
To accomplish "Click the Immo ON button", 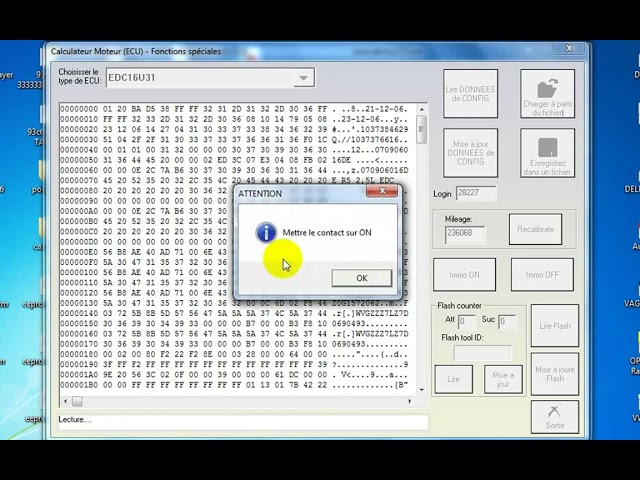I will [x=464, y=275].
